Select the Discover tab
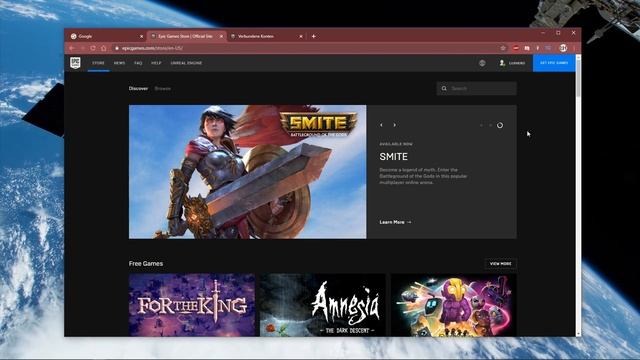The width and height of the screenshot is (640, 360). coord(138,89)
